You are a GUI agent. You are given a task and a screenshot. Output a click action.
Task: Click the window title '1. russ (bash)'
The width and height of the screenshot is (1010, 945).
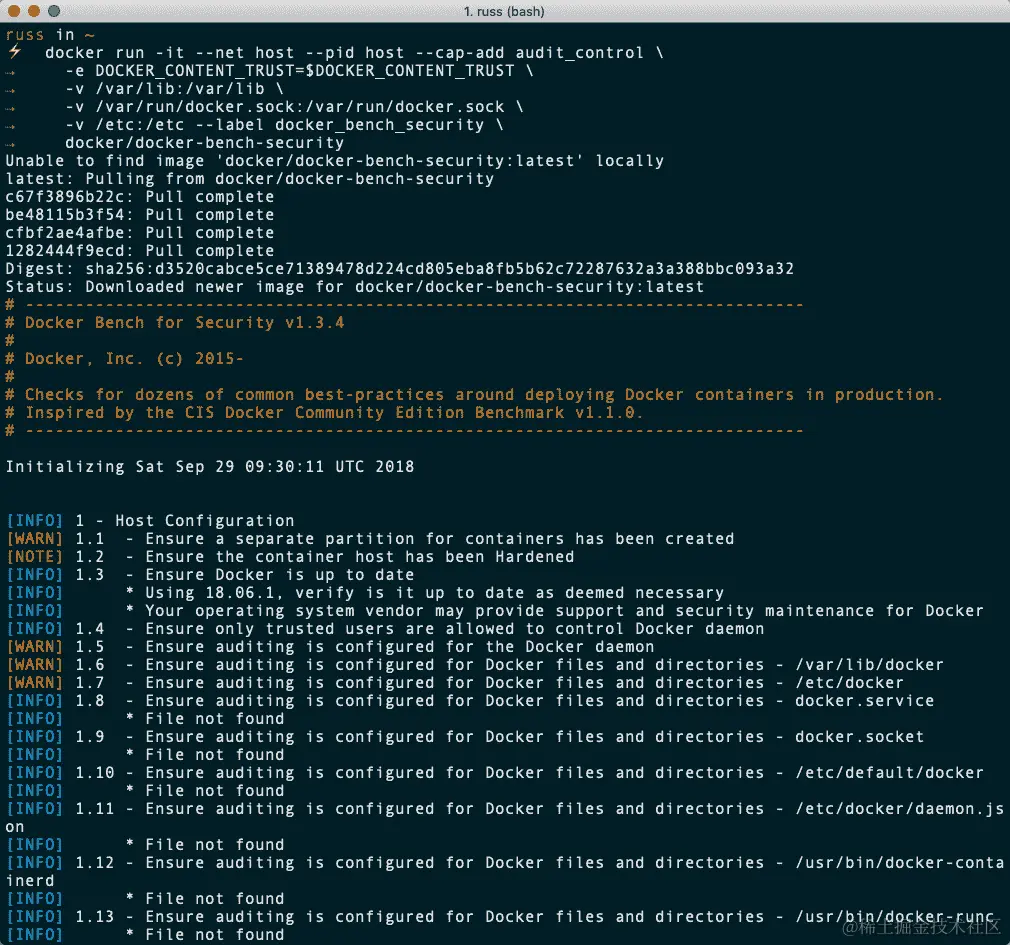click(504, 12)
